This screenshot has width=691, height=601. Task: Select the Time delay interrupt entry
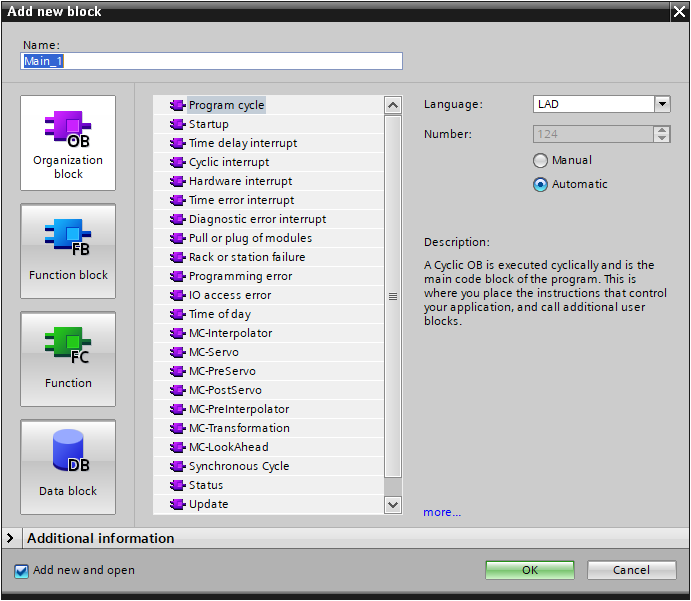268,143
